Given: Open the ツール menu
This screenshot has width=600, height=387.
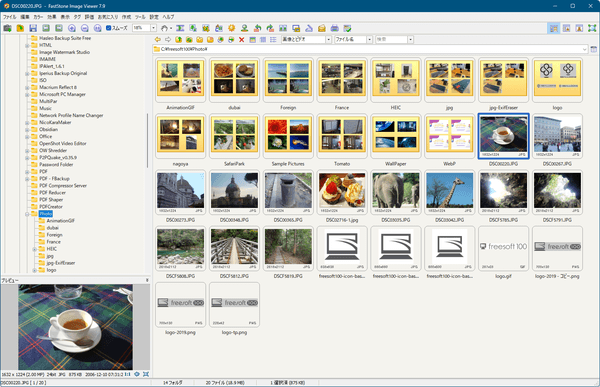Looking at the screenshot, I should (140, 17).
